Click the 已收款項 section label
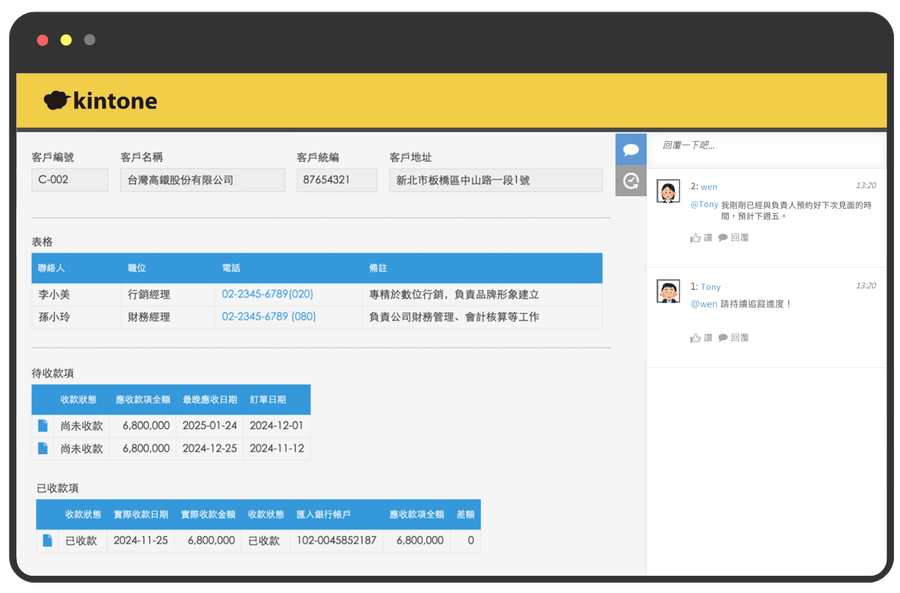Screen dimensions: 900x593 coord(57,488)
